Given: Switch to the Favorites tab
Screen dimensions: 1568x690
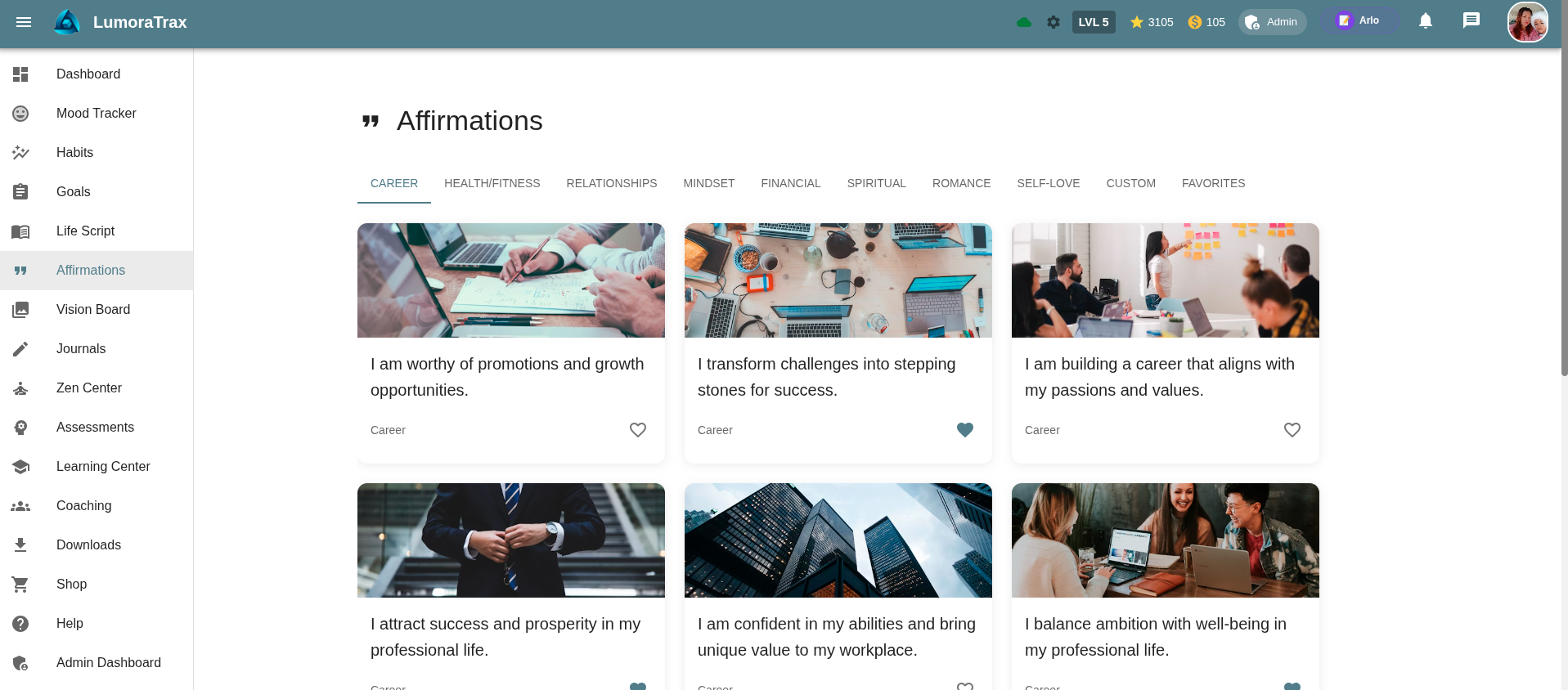Looking at the screenshot, I should click(x=1213, y=183).
